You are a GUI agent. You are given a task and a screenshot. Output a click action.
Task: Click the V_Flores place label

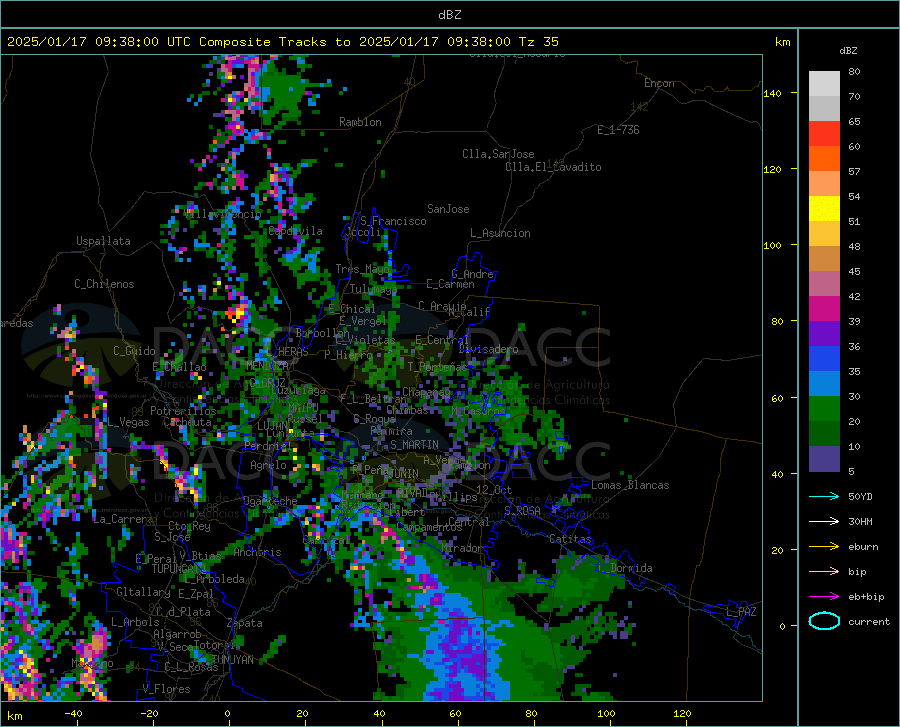pos(166,689)
